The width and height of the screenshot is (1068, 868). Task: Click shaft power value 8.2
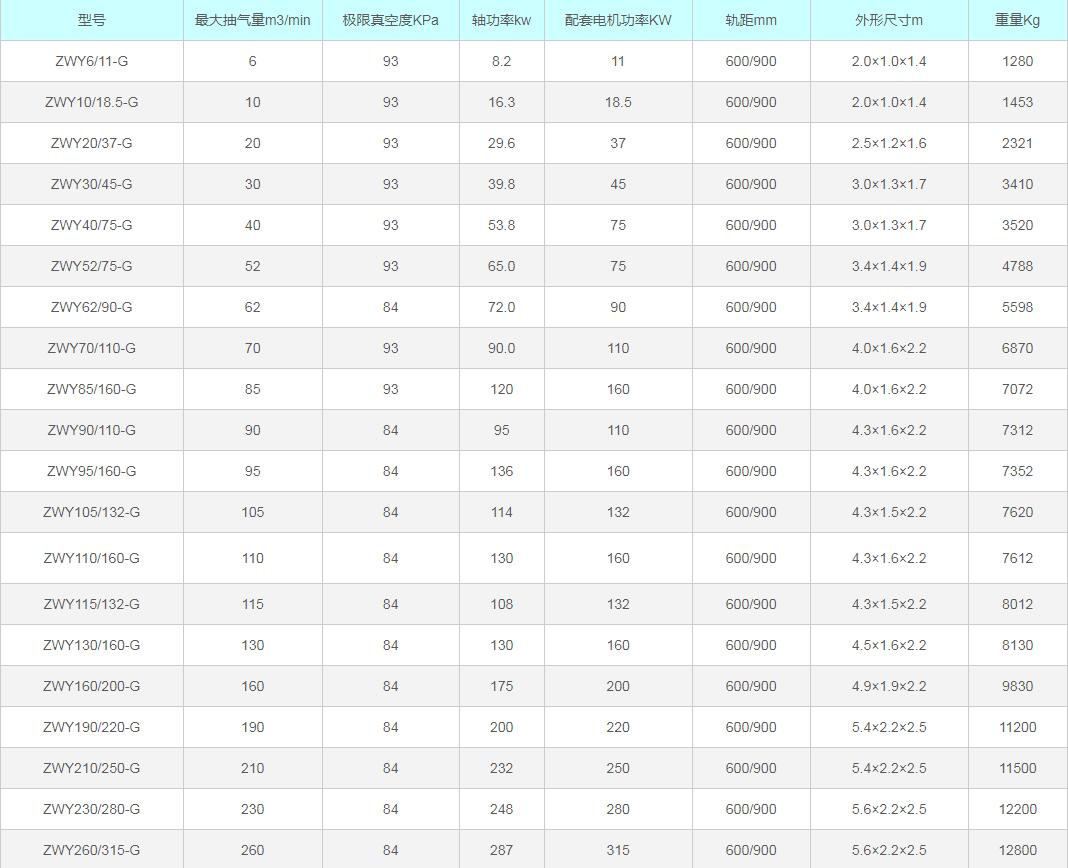501,61
